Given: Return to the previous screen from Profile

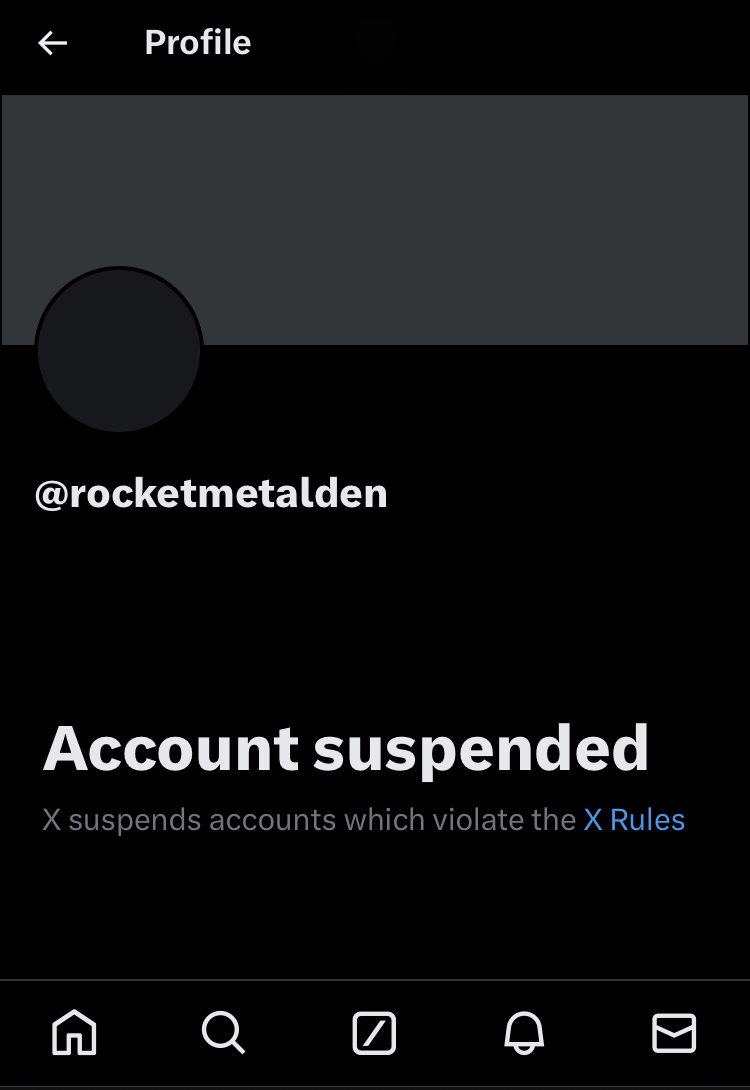Looking at the screenshot, I should [x=52, y=42].
